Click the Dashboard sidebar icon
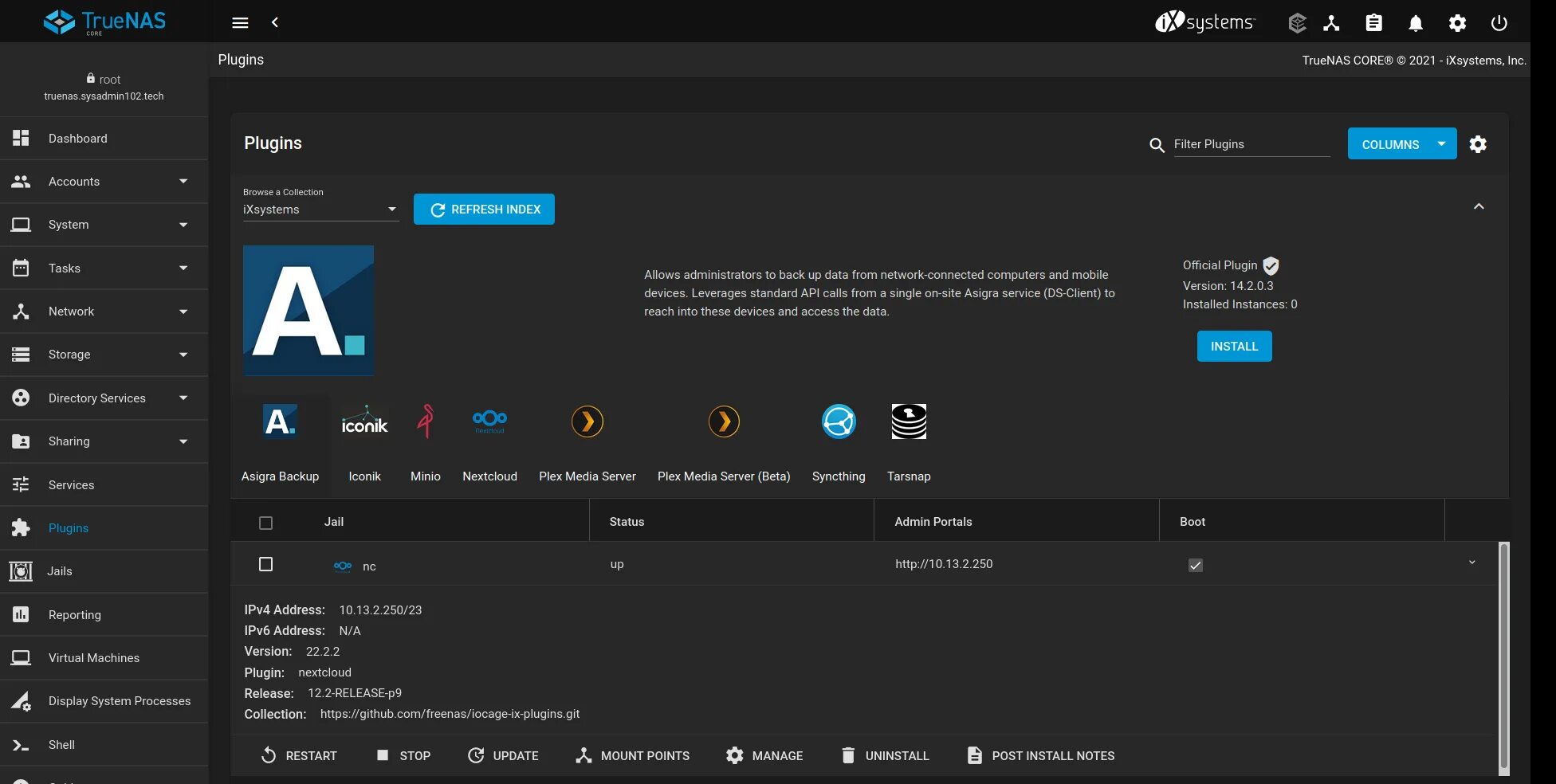 pos(21,138)
